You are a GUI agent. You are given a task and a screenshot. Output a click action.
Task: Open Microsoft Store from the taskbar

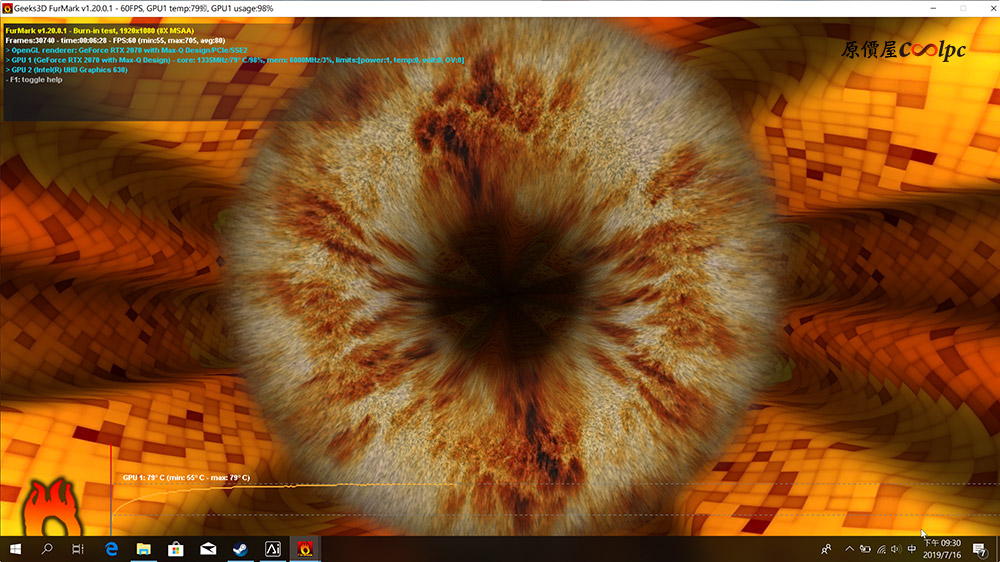click(176, 549)
